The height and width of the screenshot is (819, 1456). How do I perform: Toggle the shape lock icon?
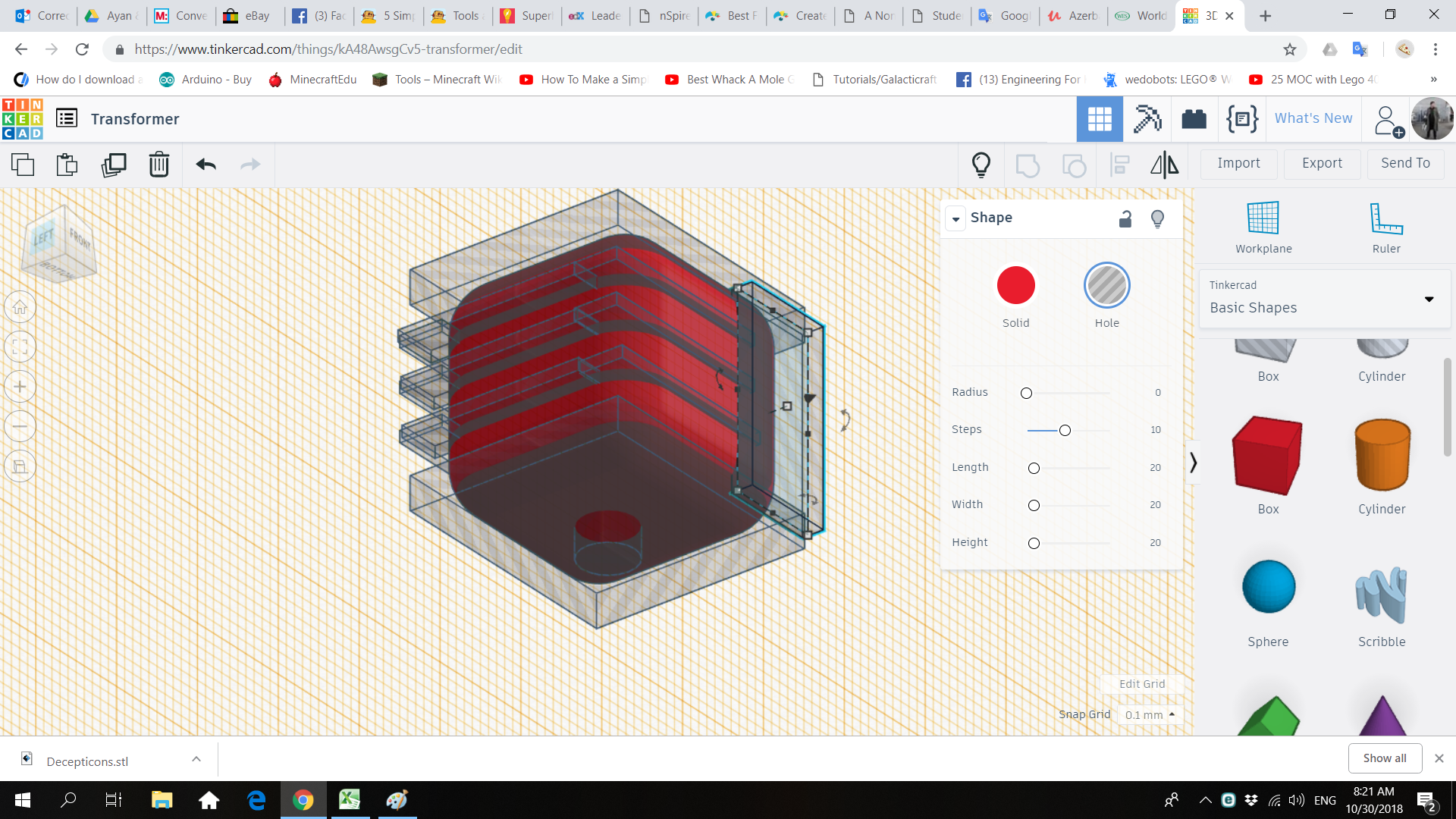[1125, 219]
